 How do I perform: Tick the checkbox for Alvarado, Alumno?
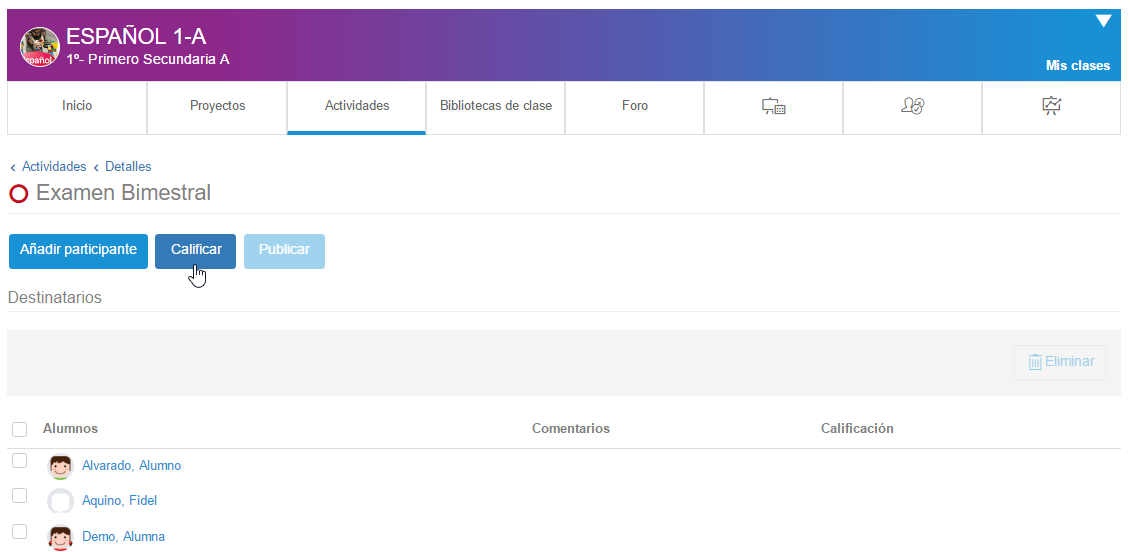click(19, 461)
